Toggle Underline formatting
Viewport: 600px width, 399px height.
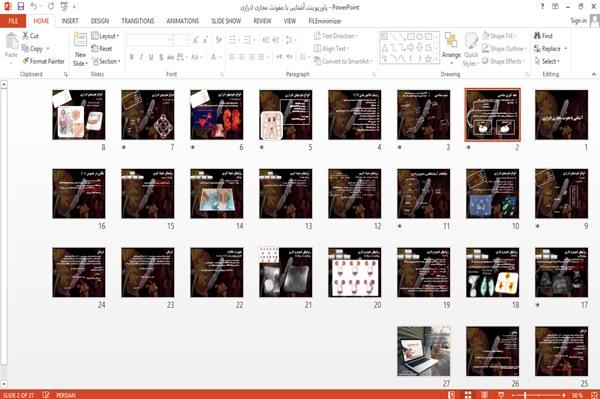click(151, 57)
